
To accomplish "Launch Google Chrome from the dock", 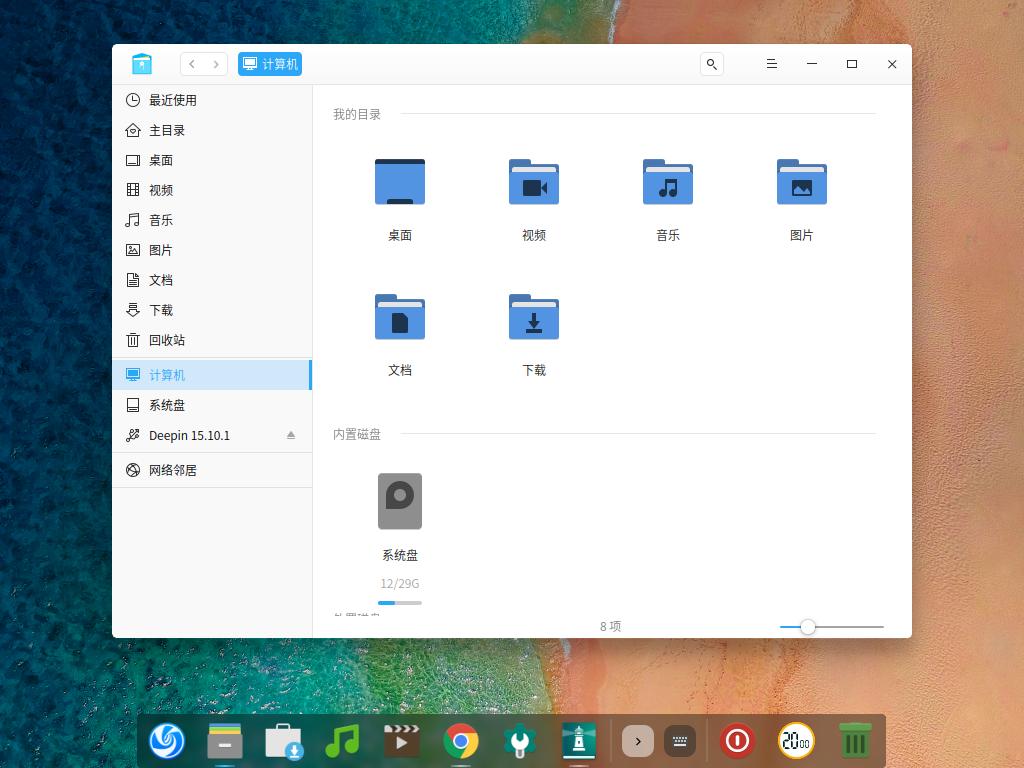I will [x=461, y=741].
